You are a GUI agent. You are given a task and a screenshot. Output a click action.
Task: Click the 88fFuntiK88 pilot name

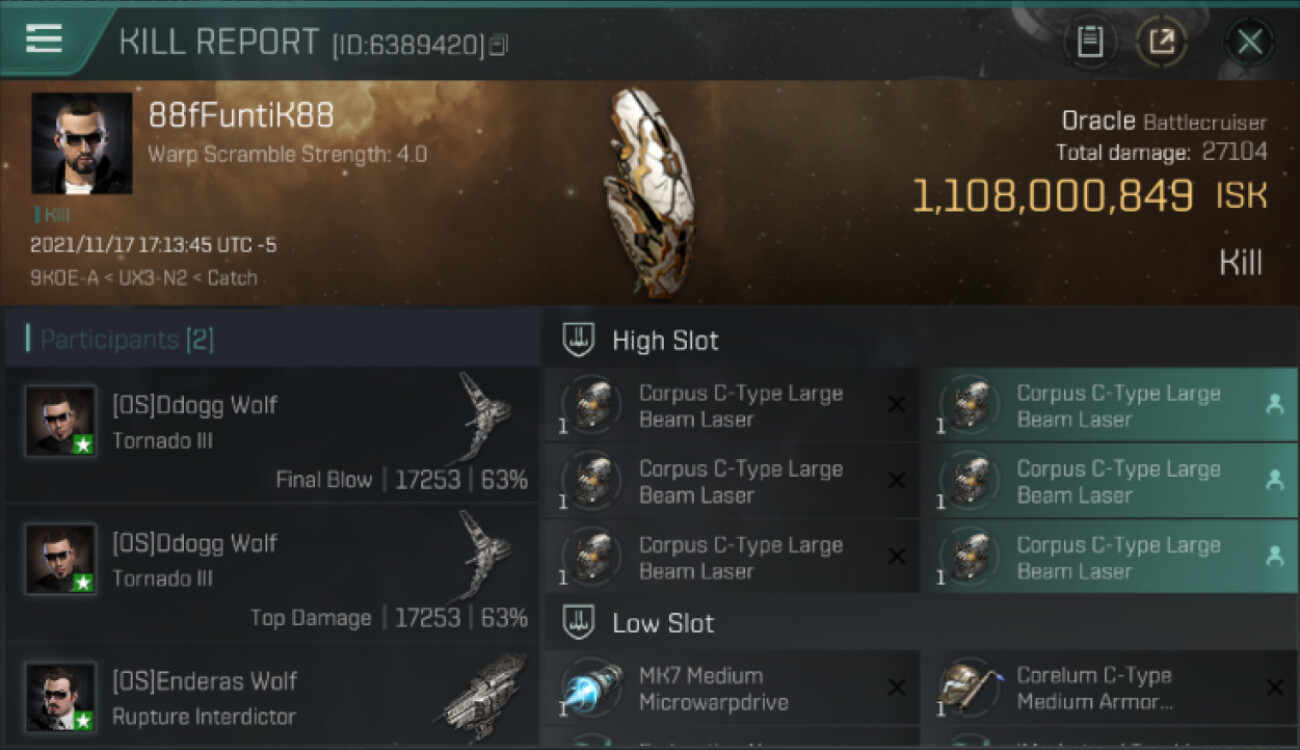click(241, 115)
